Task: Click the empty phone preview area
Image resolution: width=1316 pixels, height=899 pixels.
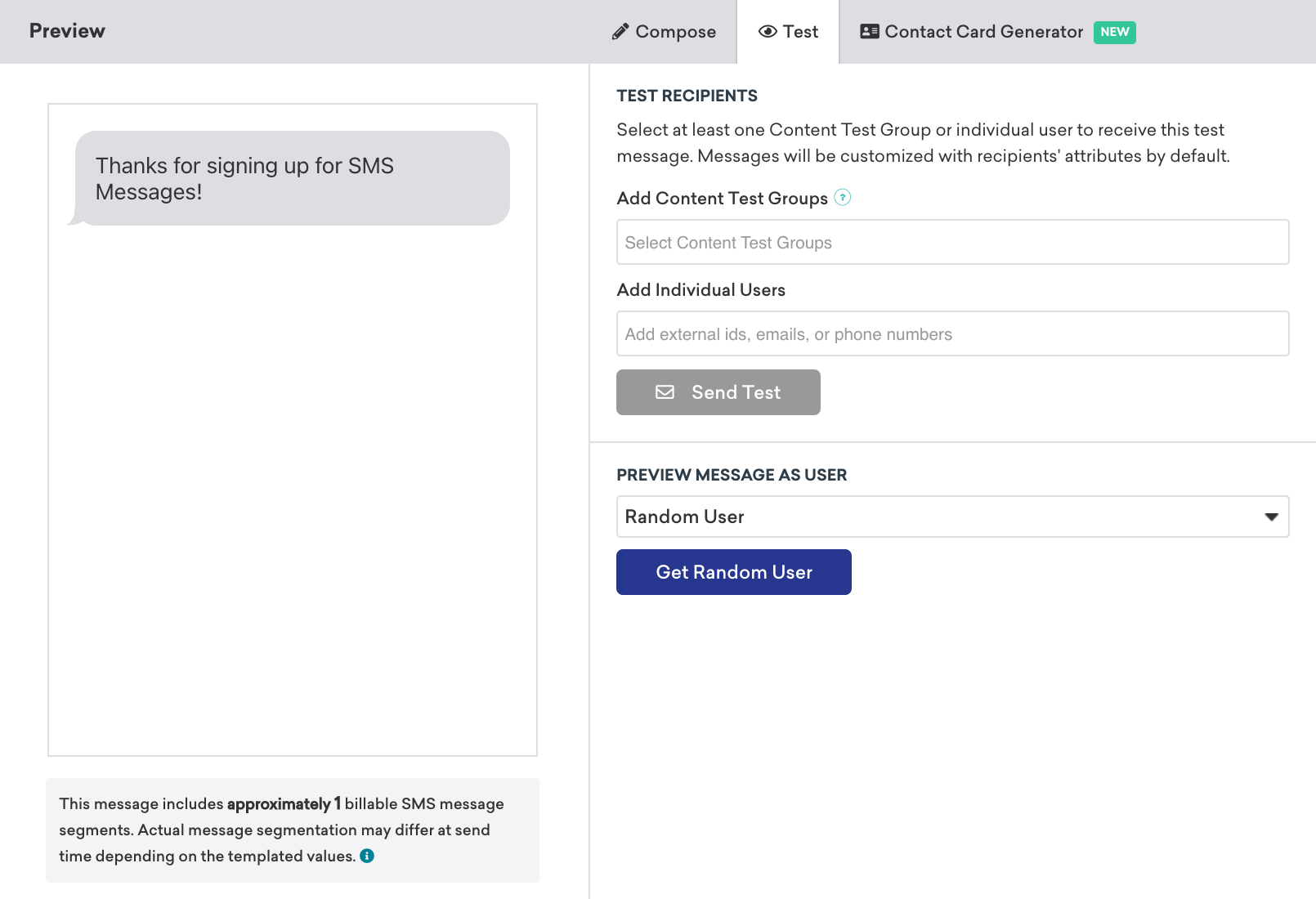Action: [x=293, y=490]
